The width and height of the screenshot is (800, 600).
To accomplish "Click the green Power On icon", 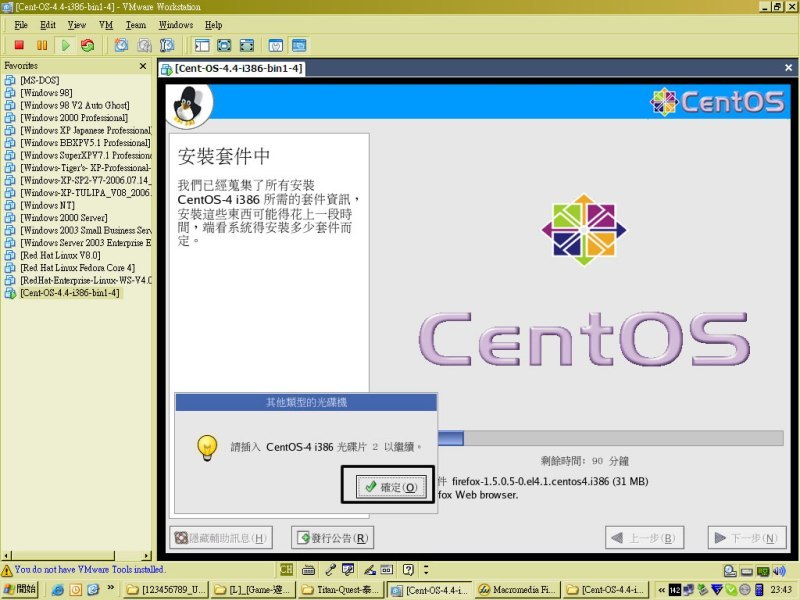I will (x=65, y=45).
